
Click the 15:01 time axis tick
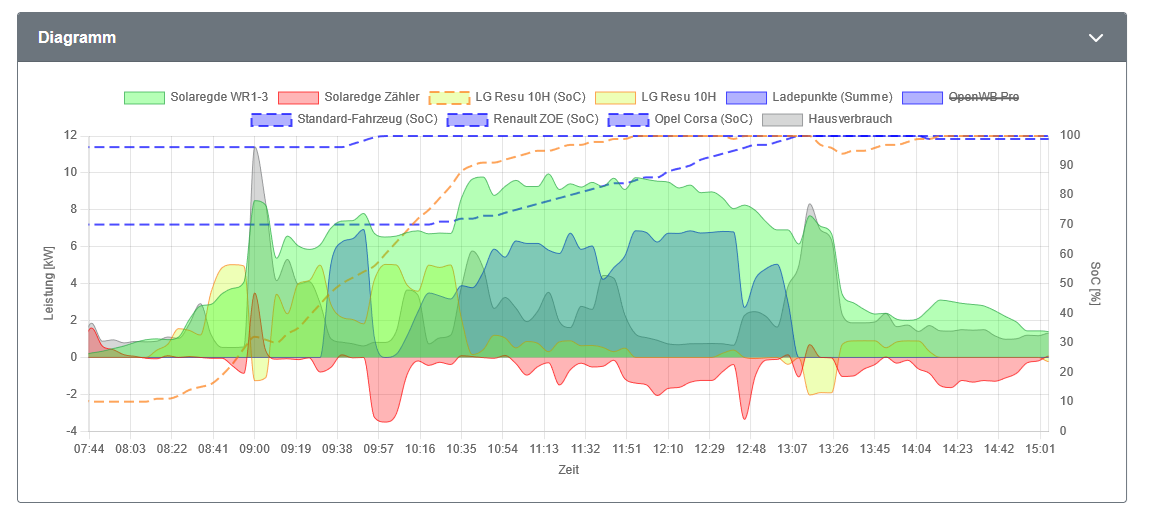(1041, 448)
